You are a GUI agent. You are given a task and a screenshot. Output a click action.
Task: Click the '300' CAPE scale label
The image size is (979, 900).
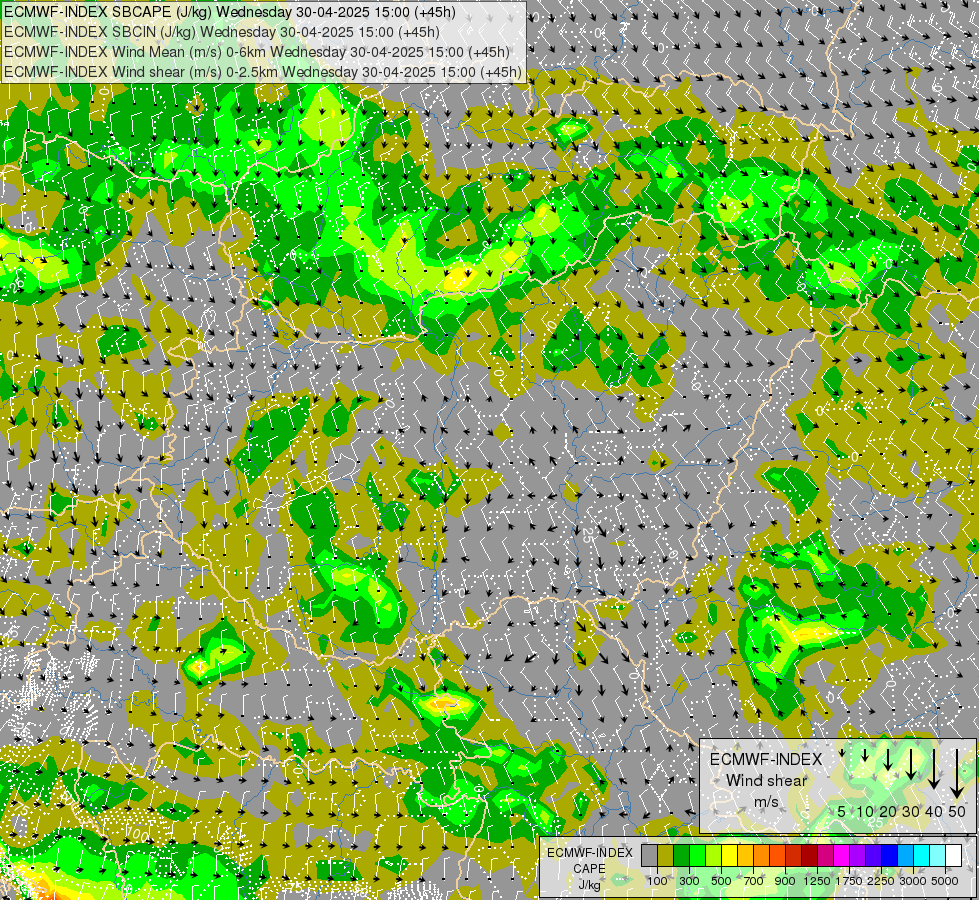pos(689,881)
